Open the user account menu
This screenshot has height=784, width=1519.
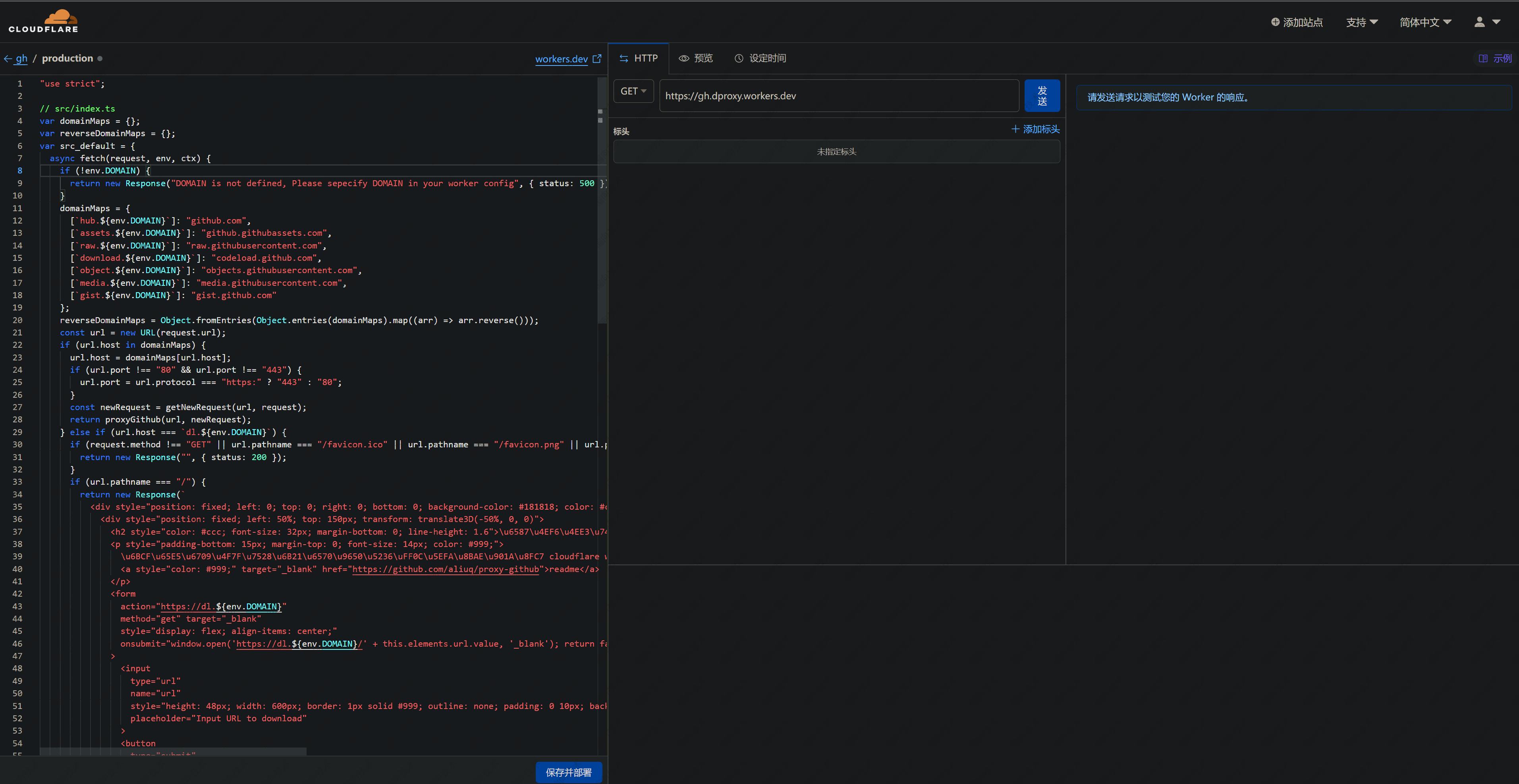coord(1487,22)
